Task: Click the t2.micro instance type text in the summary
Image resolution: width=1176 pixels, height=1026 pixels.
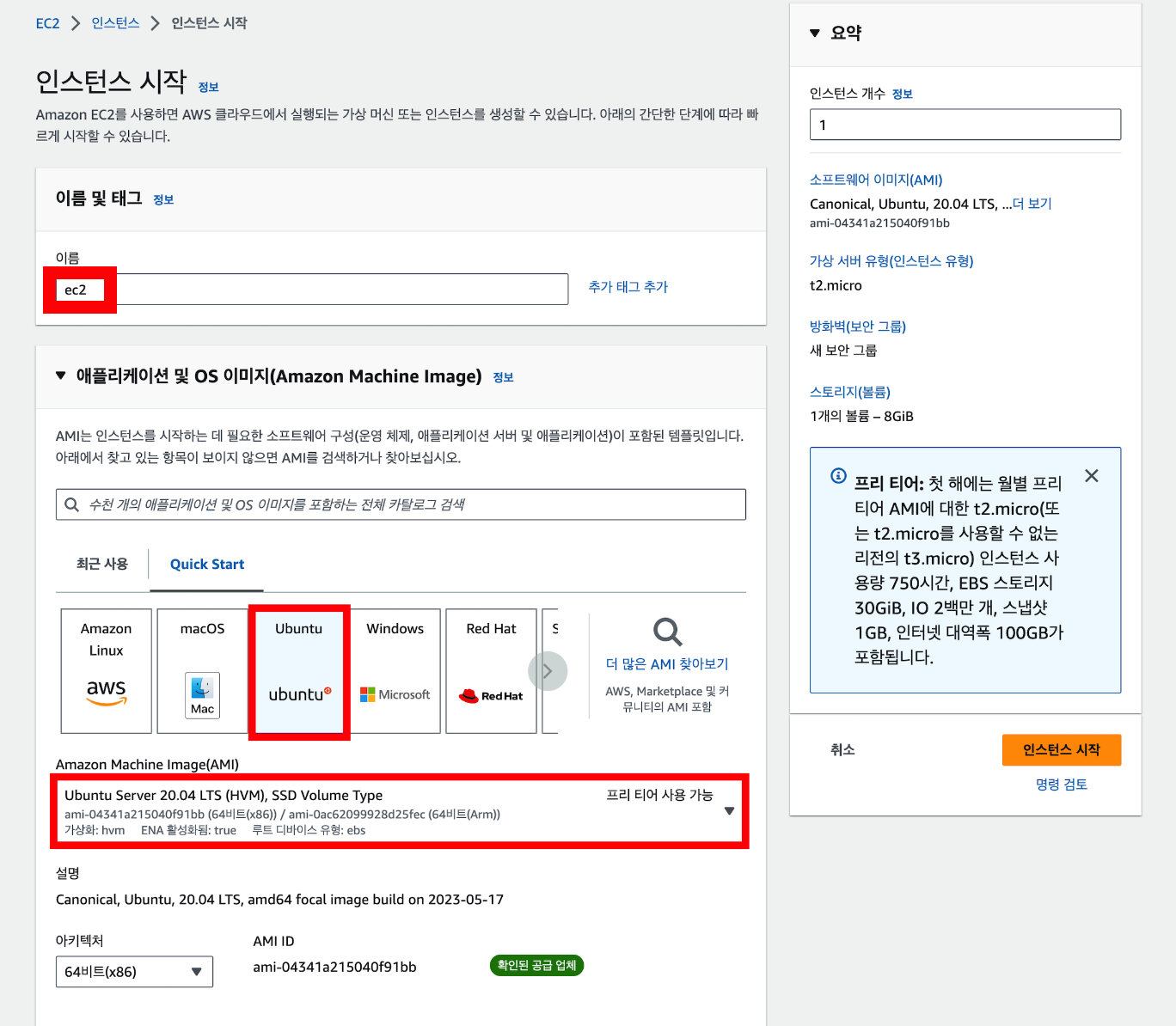Action: click(836, 285)
